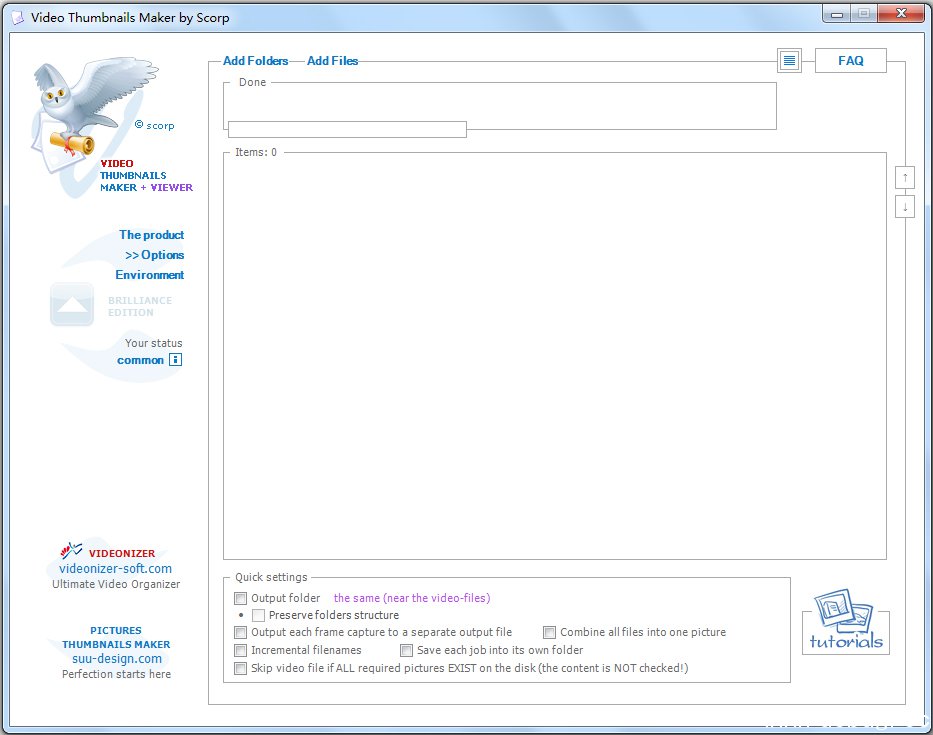Screen dimensions: 933x735
Task: Click the move item down arrow
Action: point(904,207)
